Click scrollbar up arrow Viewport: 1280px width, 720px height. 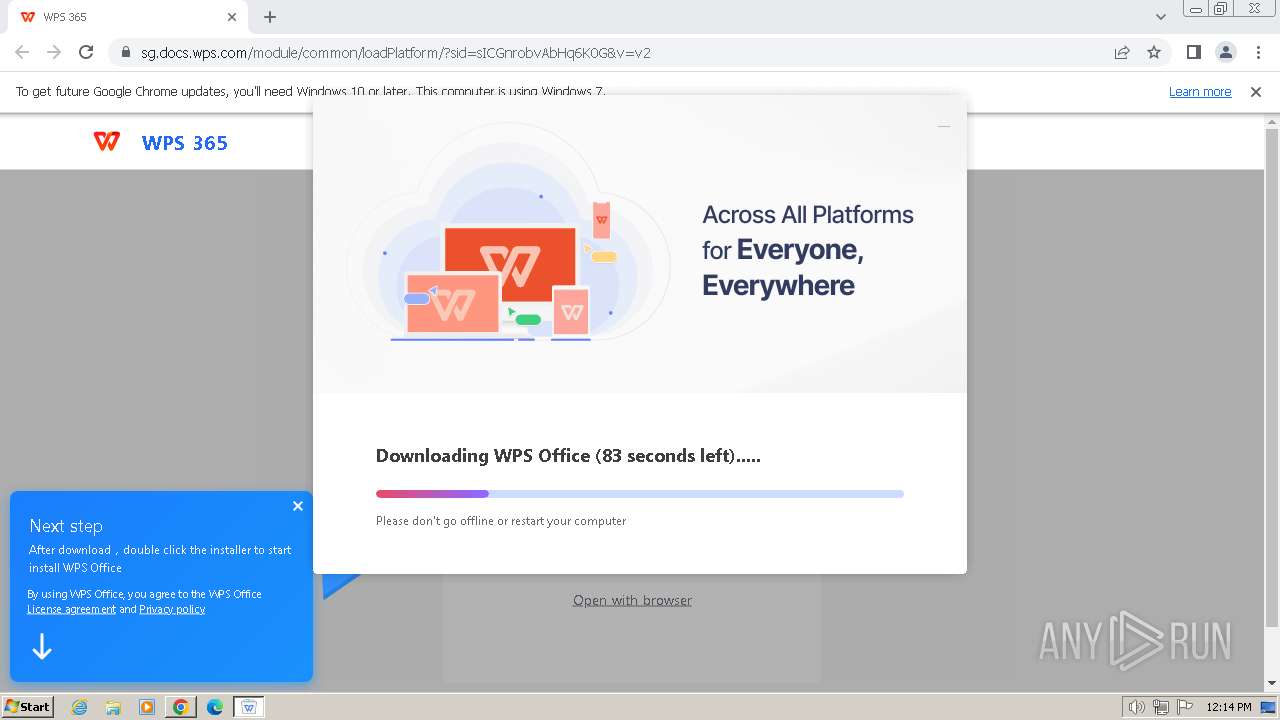click(1272, 122)
